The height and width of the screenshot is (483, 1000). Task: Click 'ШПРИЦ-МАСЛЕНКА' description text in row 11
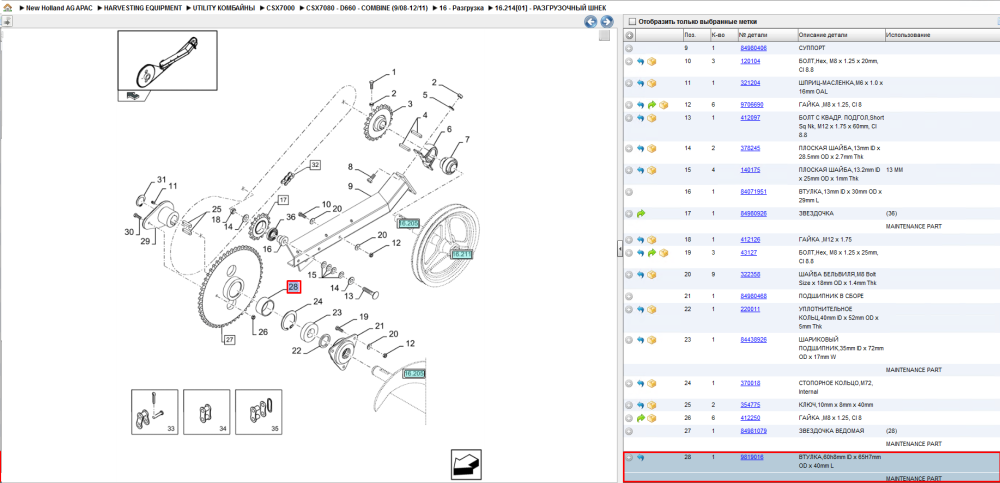pyautogui.click(x=825, y=83)
